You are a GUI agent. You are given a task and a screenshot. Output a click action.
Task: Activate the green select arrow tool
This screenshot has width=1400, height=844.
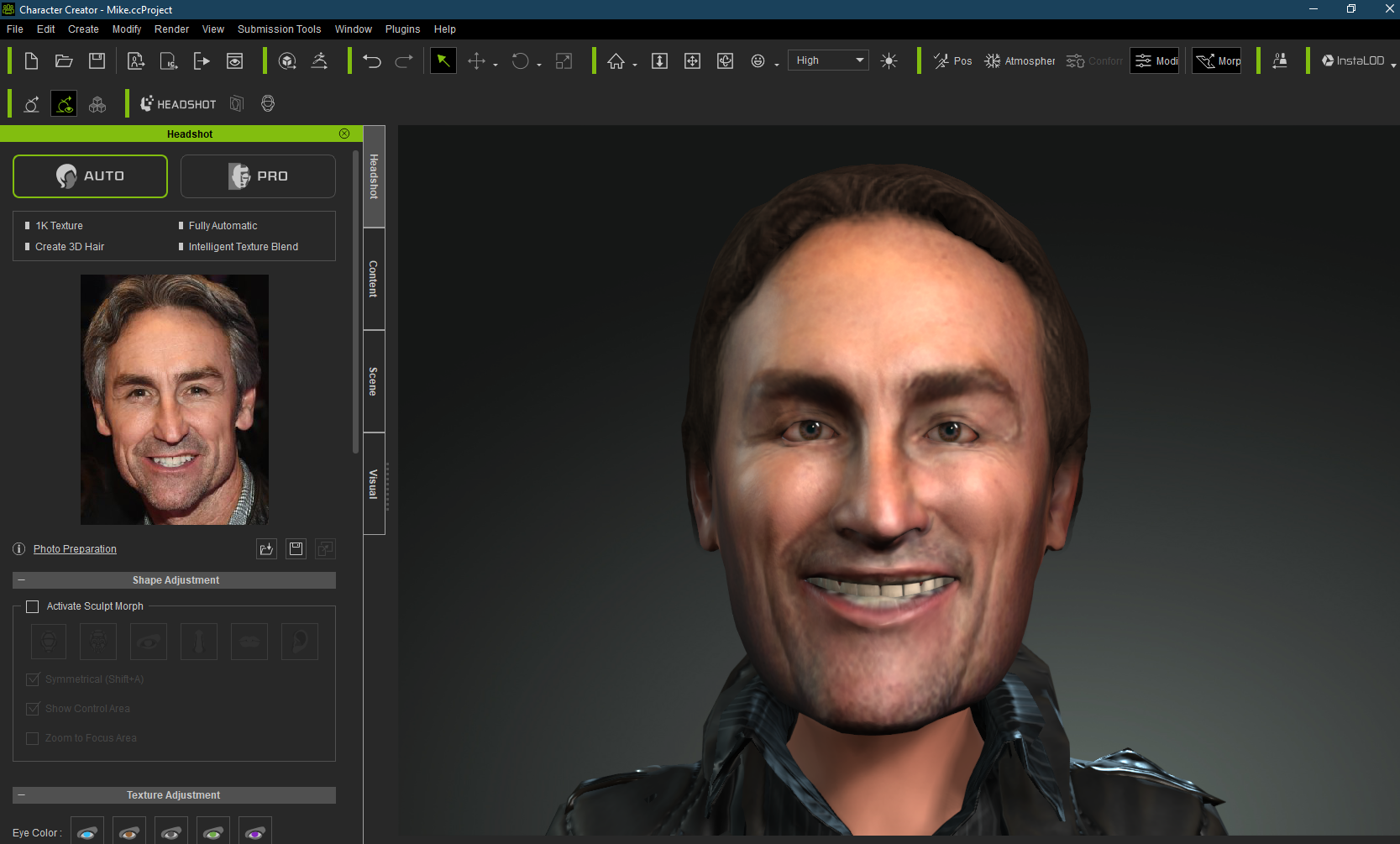click(x=443, y=61)
